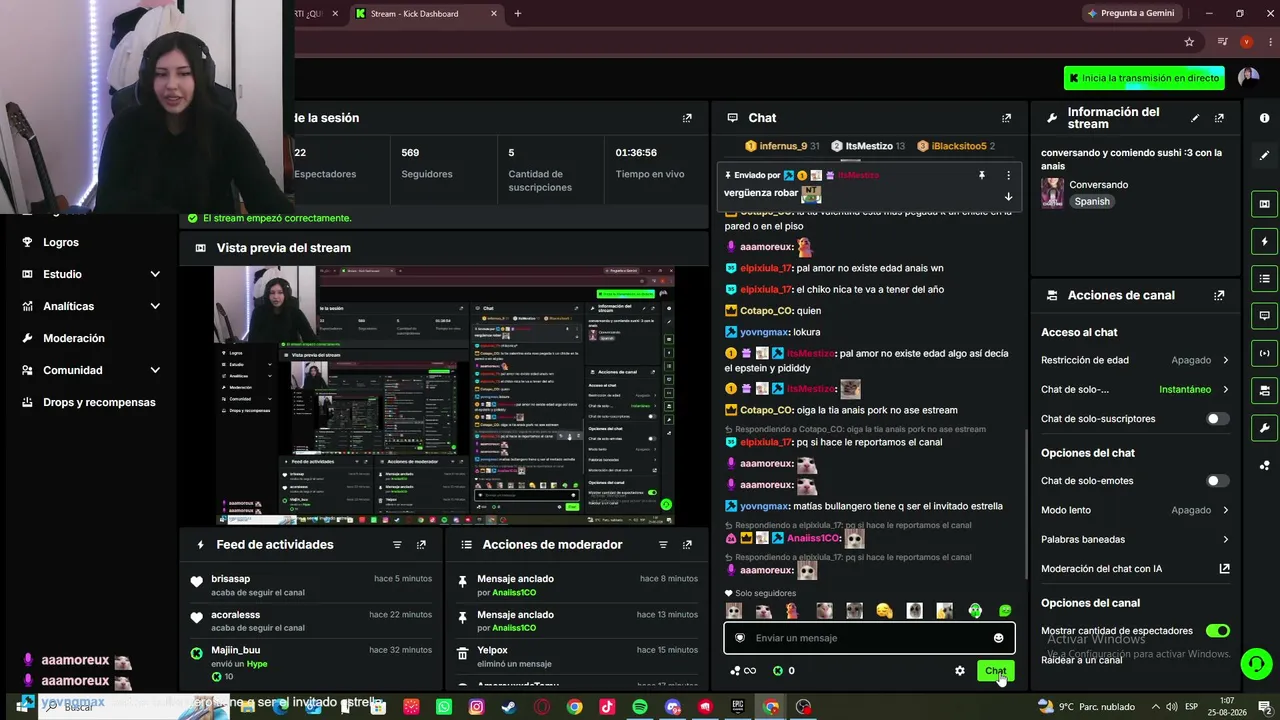1280x720 pixels.
Task: Open Chat de solo Instantáneo options
Action: click(x=1135, y=389)
